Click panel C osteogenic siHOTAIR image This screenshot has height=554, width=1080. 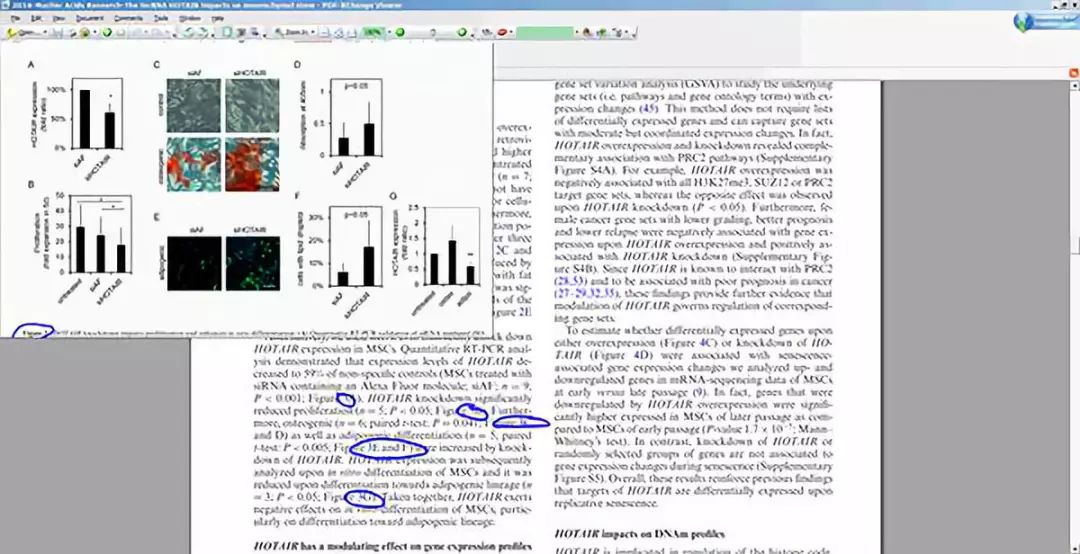tap(252, 165)
